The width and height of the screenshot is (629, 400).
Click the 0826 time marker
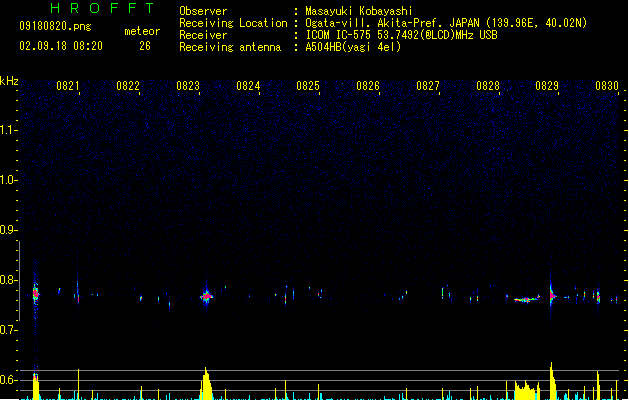click(368, 86)
